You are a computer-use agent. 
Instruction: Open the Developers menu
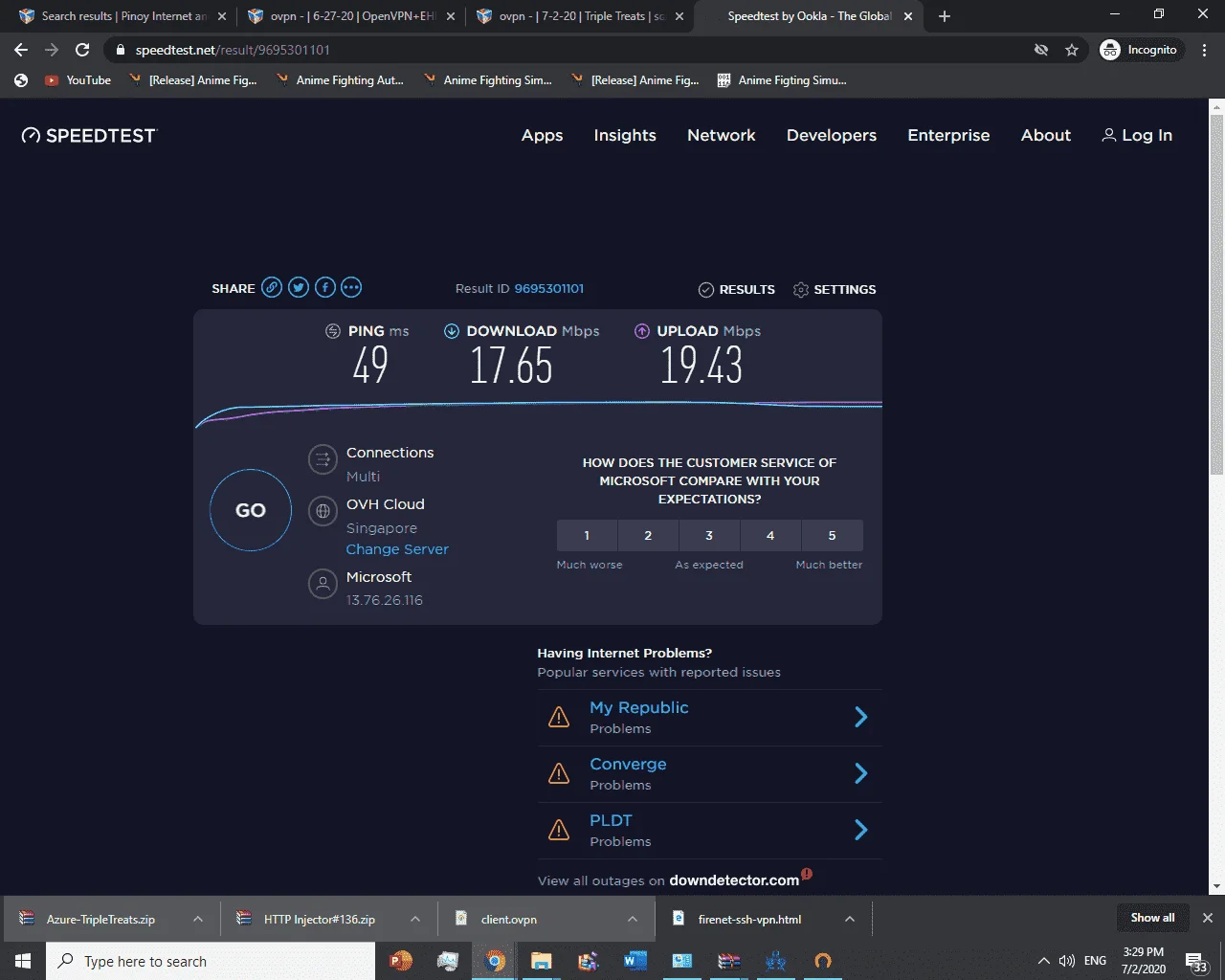point(832,136)
